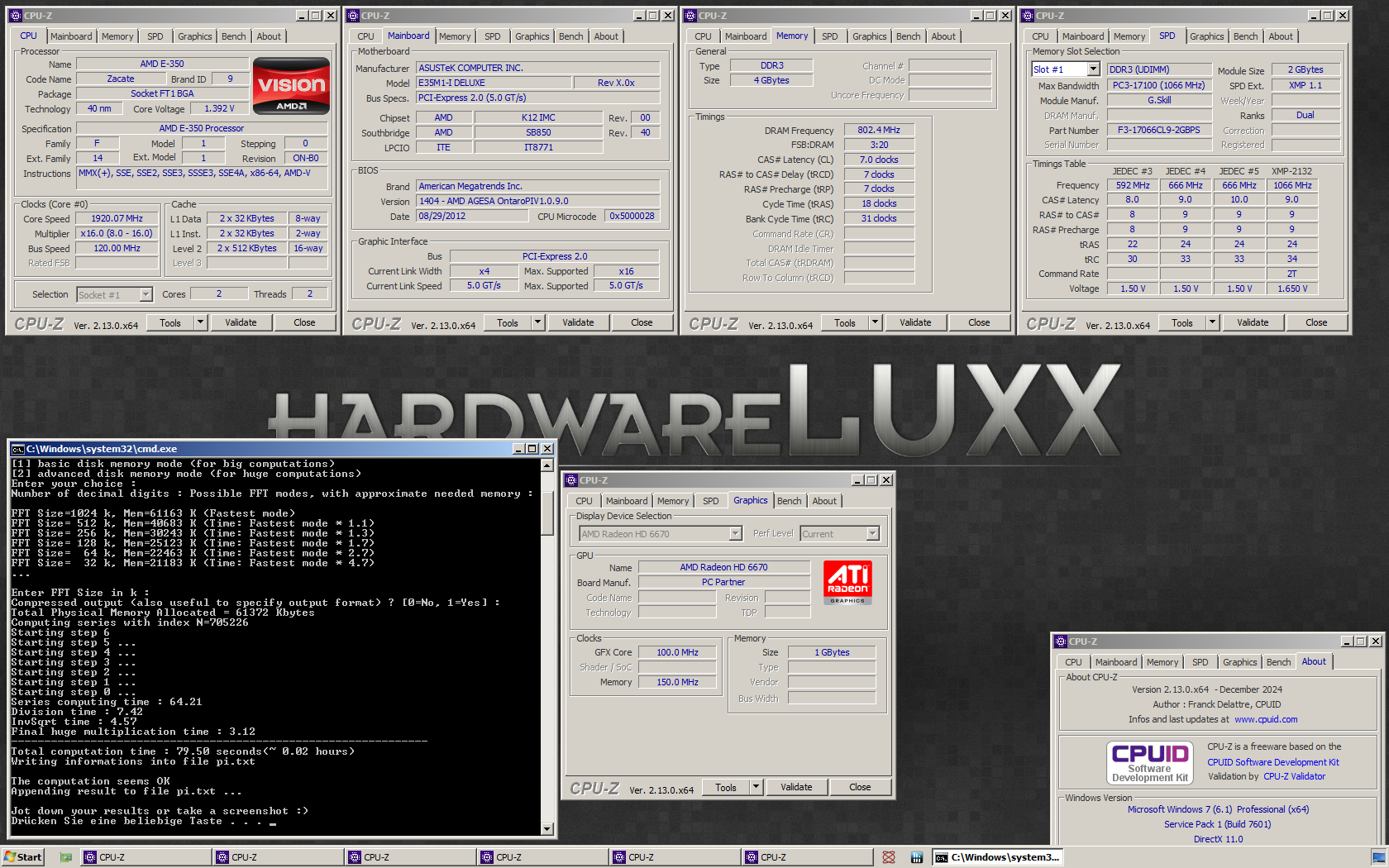Image resolution: width=1389 pixels, height=868 pixels.
Task: Click title bar icon of the About CPU-Z window
Action: point(1060,641)
